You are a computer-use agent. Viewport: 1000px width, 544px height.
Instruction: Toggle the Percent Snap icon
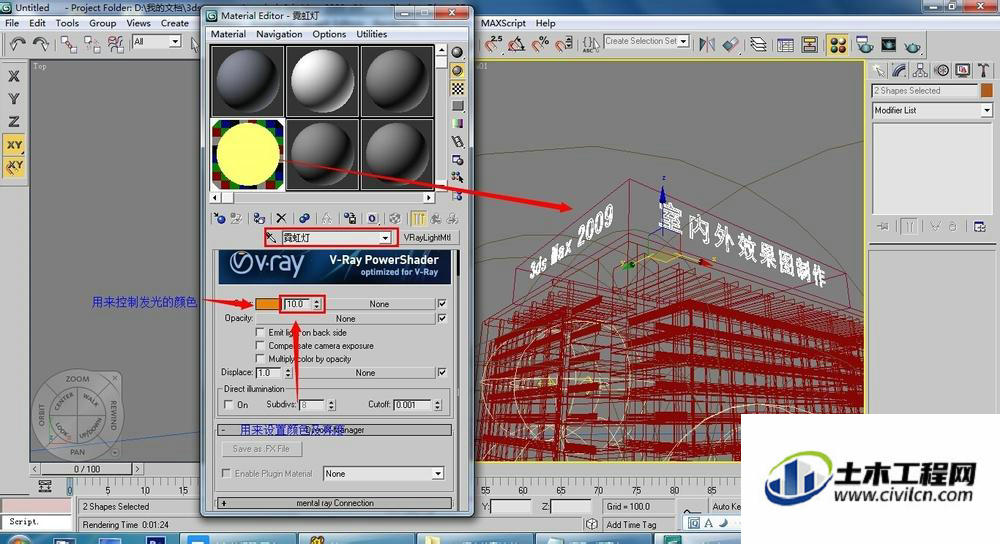tap(540, 44)
